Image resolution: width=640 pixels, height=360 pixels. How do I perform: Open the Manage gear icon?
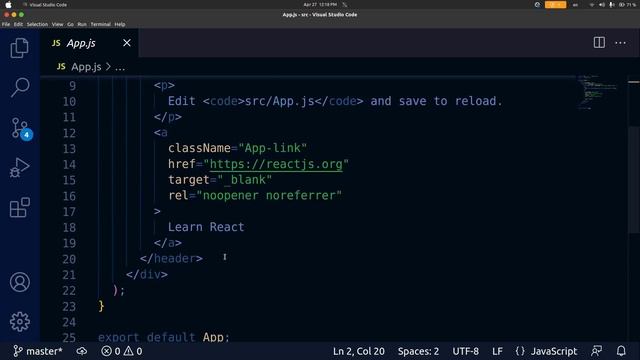coord(20,322)
